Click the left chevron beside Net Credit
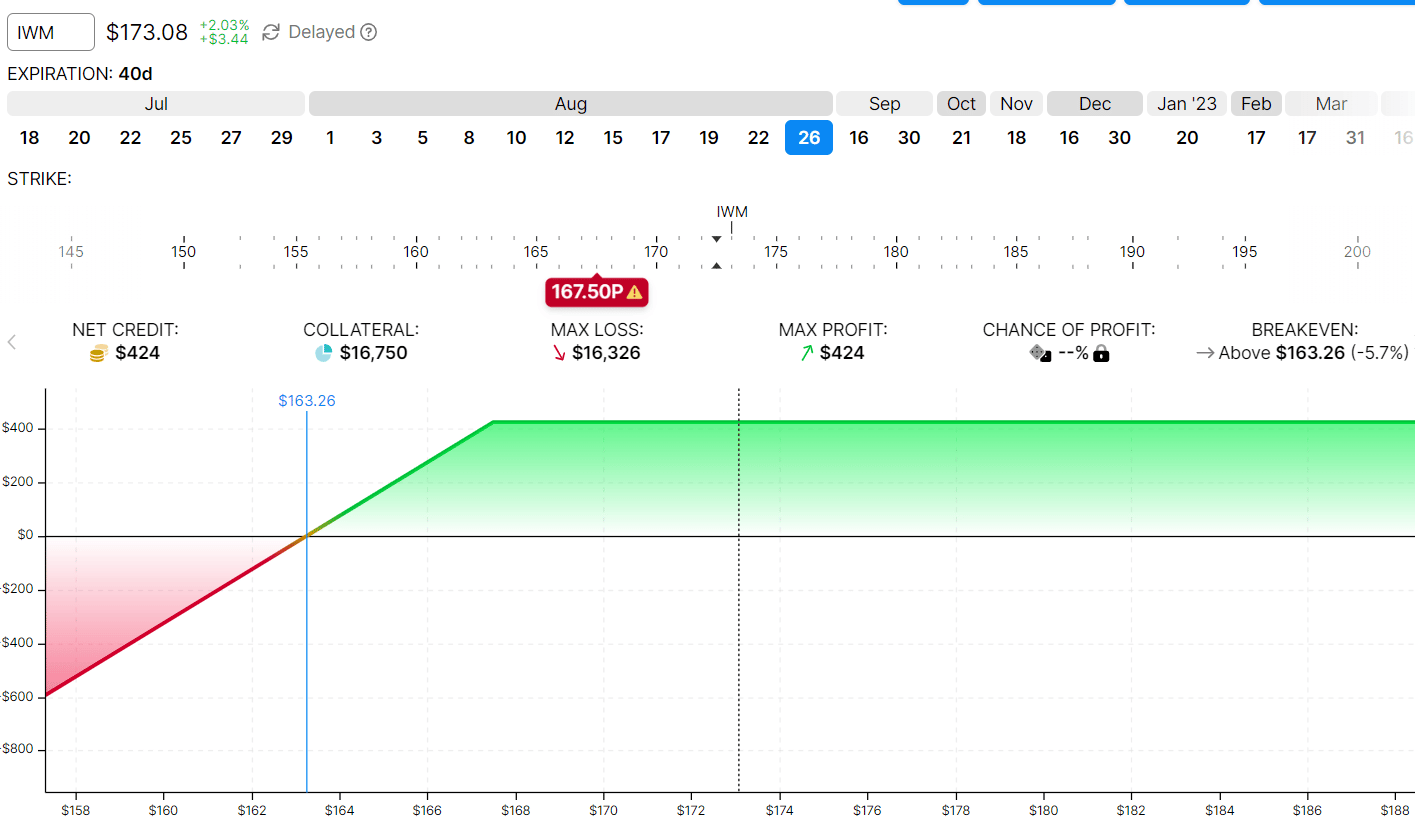Viewport: 1415px width, 823px height. 12,342
